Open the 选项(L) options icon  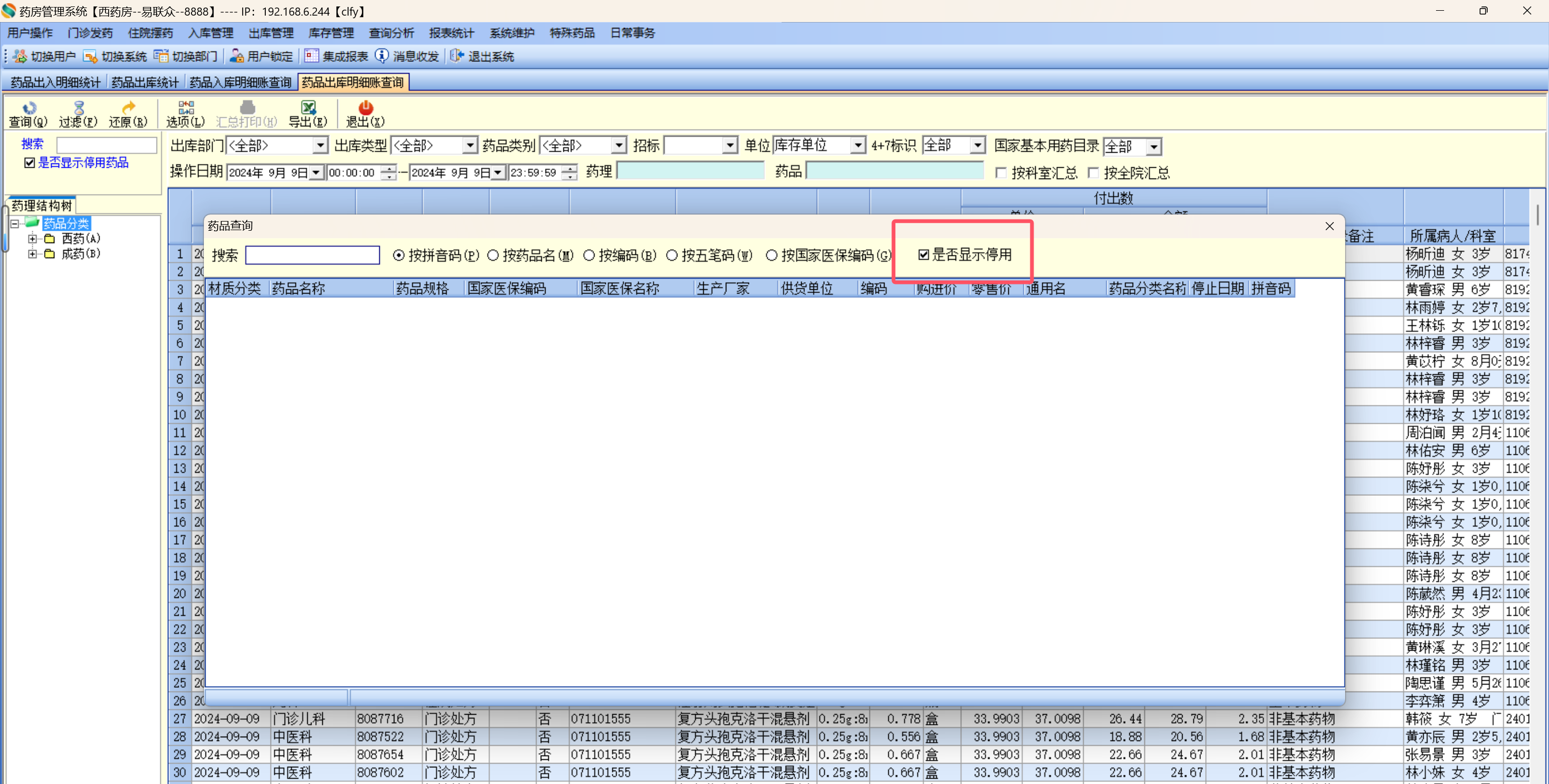click(186, 108)
